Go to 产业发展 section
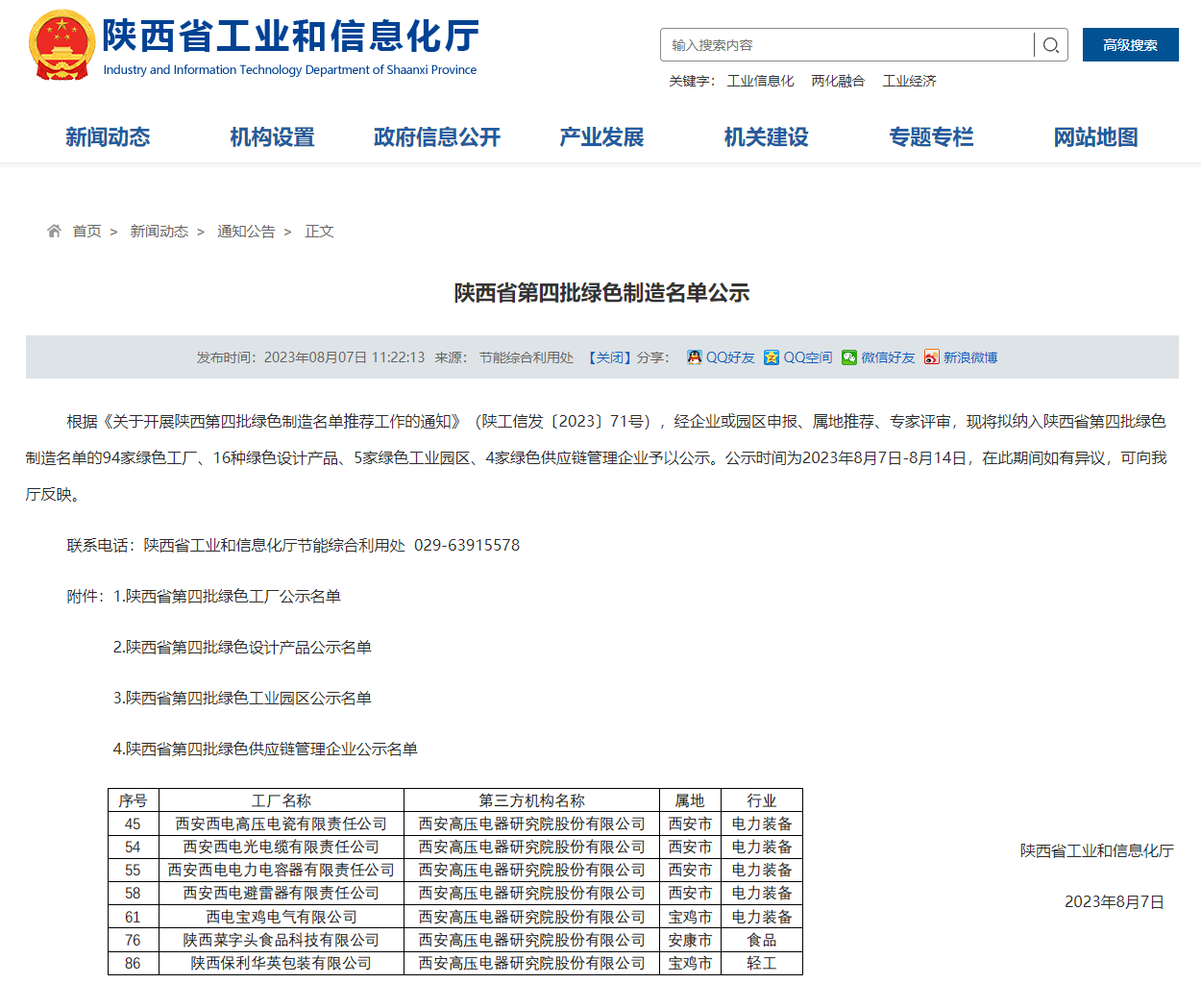Screen dimensions: 1201x1008 [x=601, y=137]
